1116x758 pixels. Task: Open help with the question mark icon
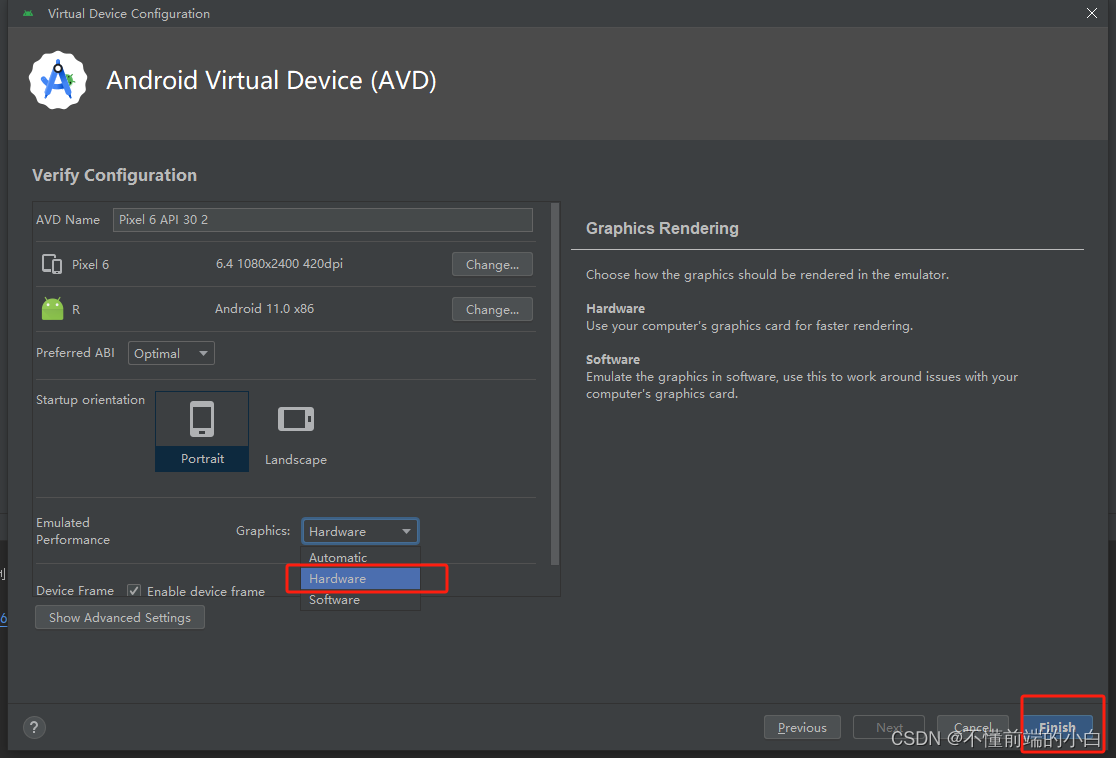(34, 727)
